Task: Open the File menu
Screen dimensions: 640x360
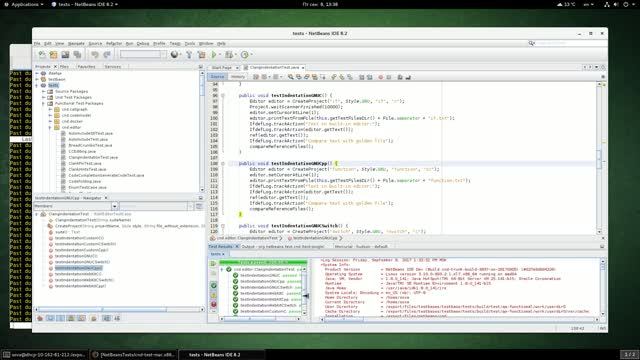Action: click(37, 43)
